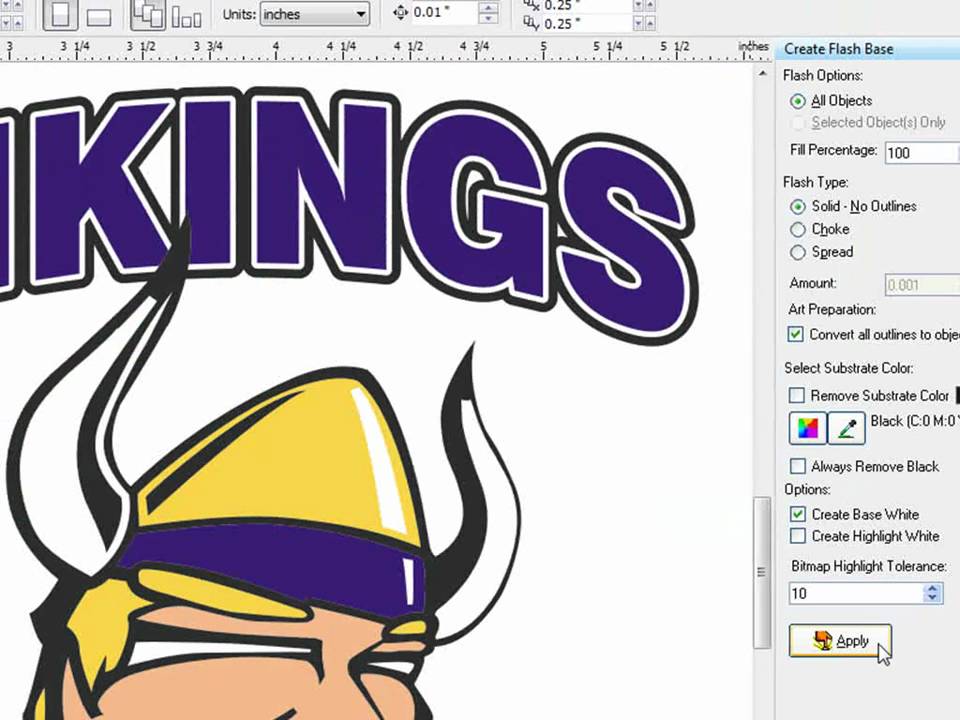Click Bitmap Highlight Tolerance field 10
Image resolution: width=960 pixels, height=720 pixels.
856,593
